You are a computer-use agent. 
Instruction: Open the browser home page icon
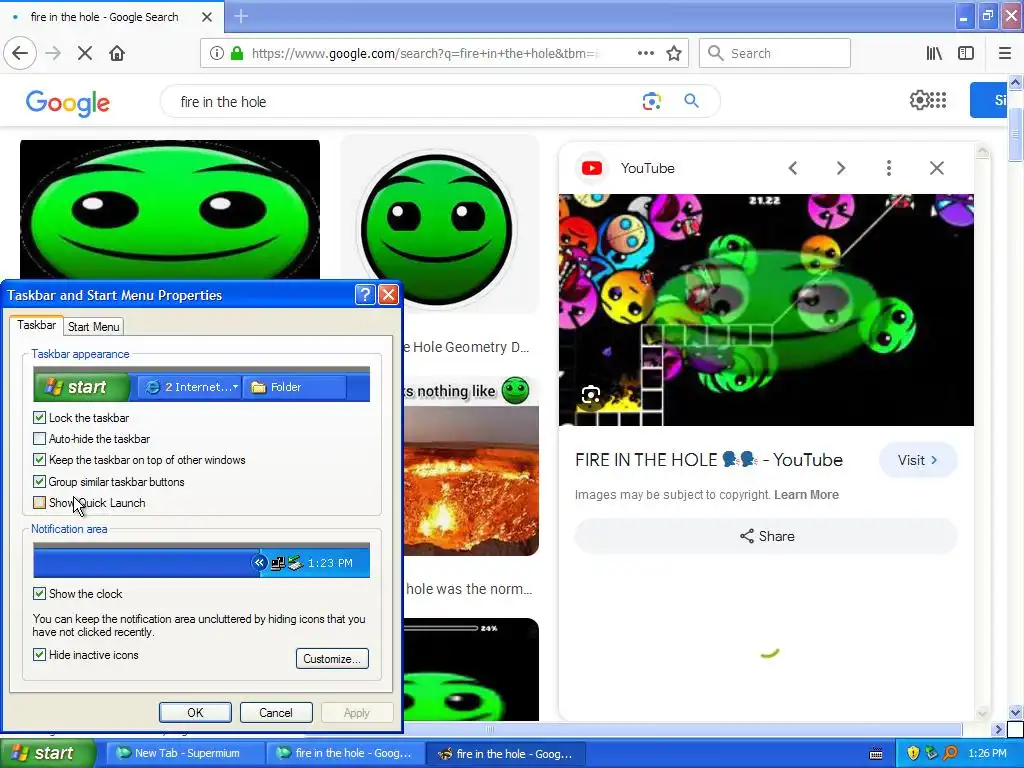coord(117,53)
